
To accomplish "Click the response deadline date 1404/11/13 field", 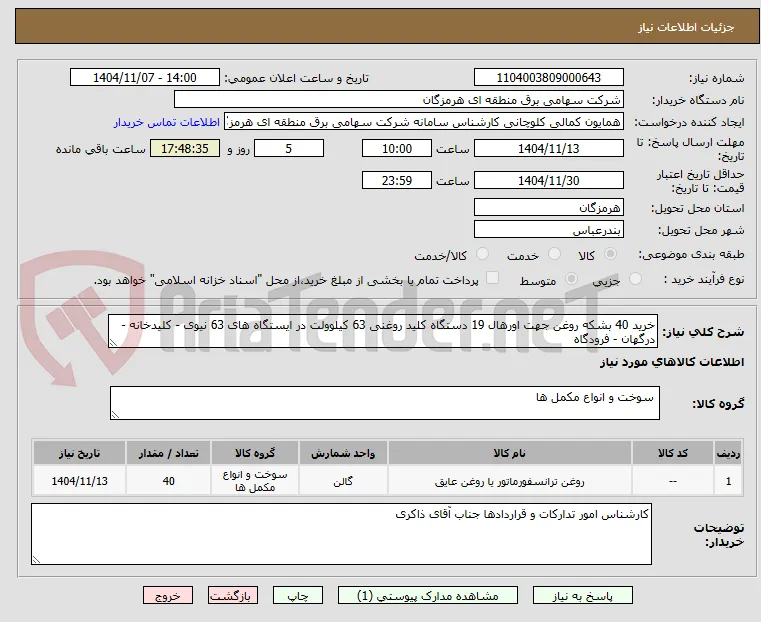I will click(548, 148).
